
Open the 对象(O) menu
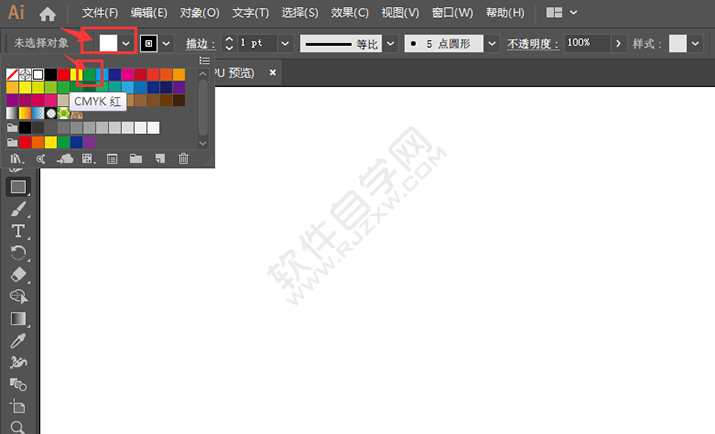pos(199,13)
